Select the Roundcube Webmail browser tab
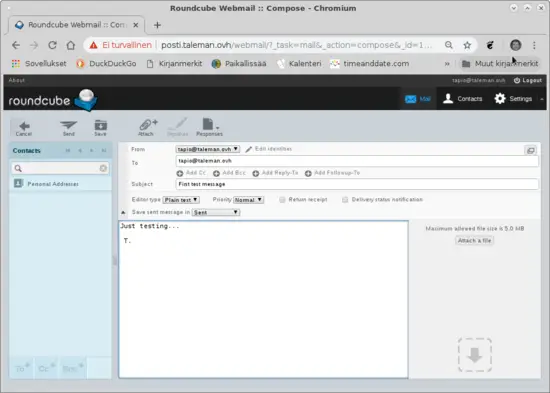 pyautogui.click(x=76, y=25)
